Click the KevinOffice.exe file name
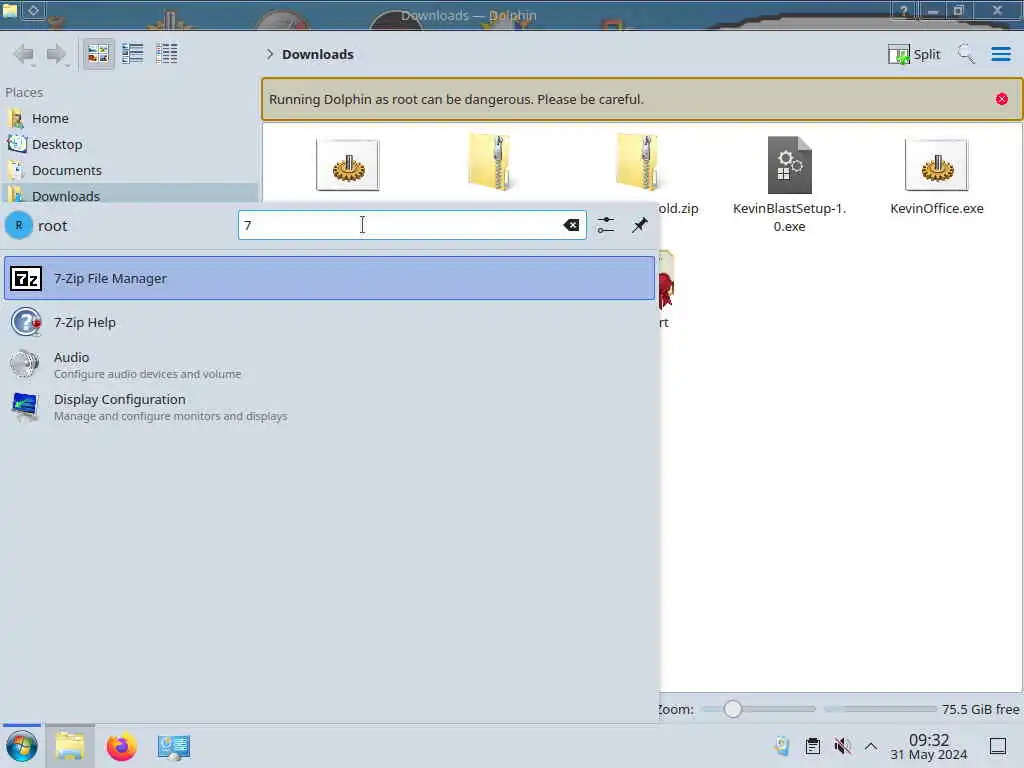 [x=936, y=208]
